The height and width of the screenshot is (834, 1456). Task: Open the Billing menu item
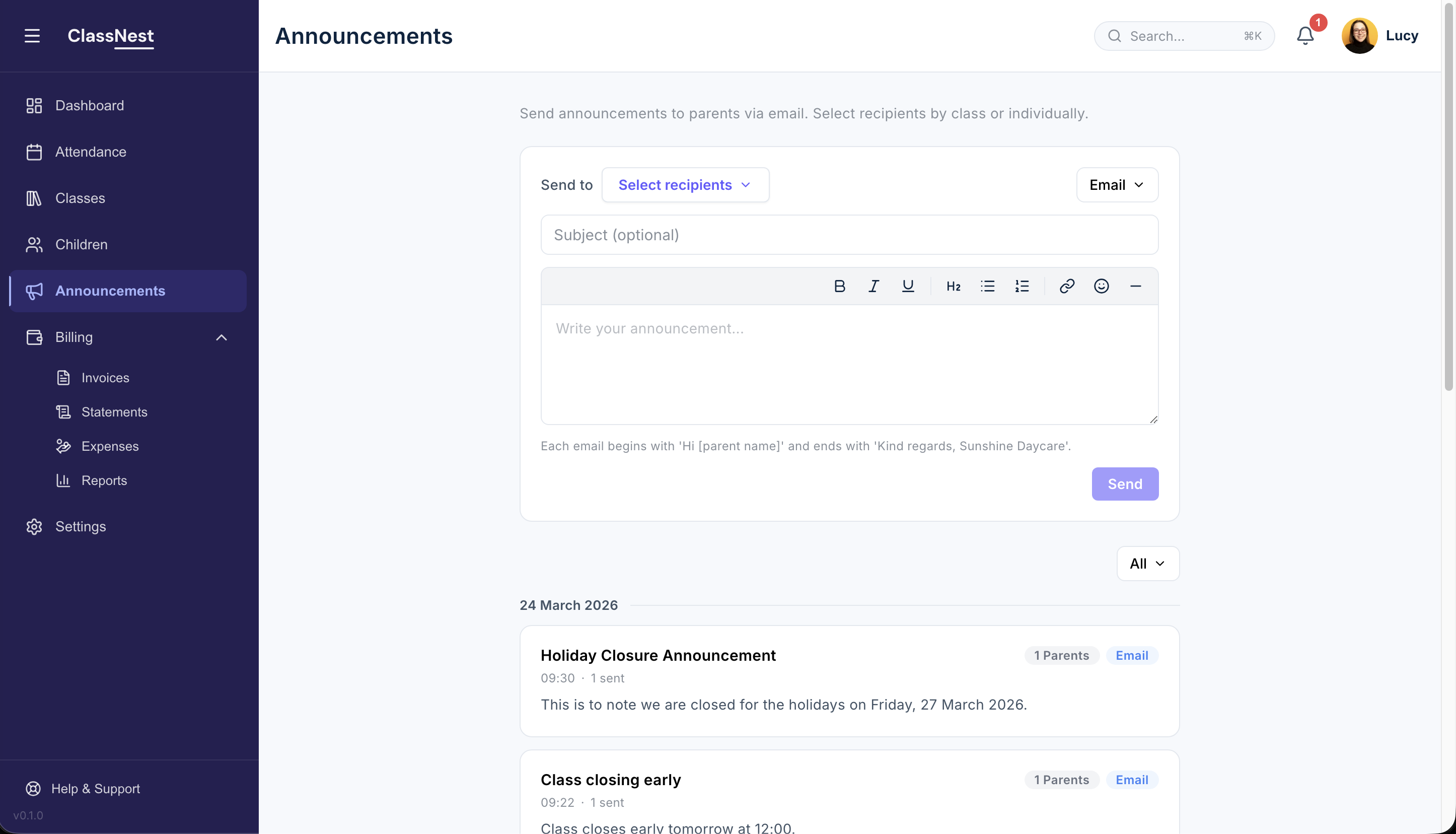(x=128, y=337)
